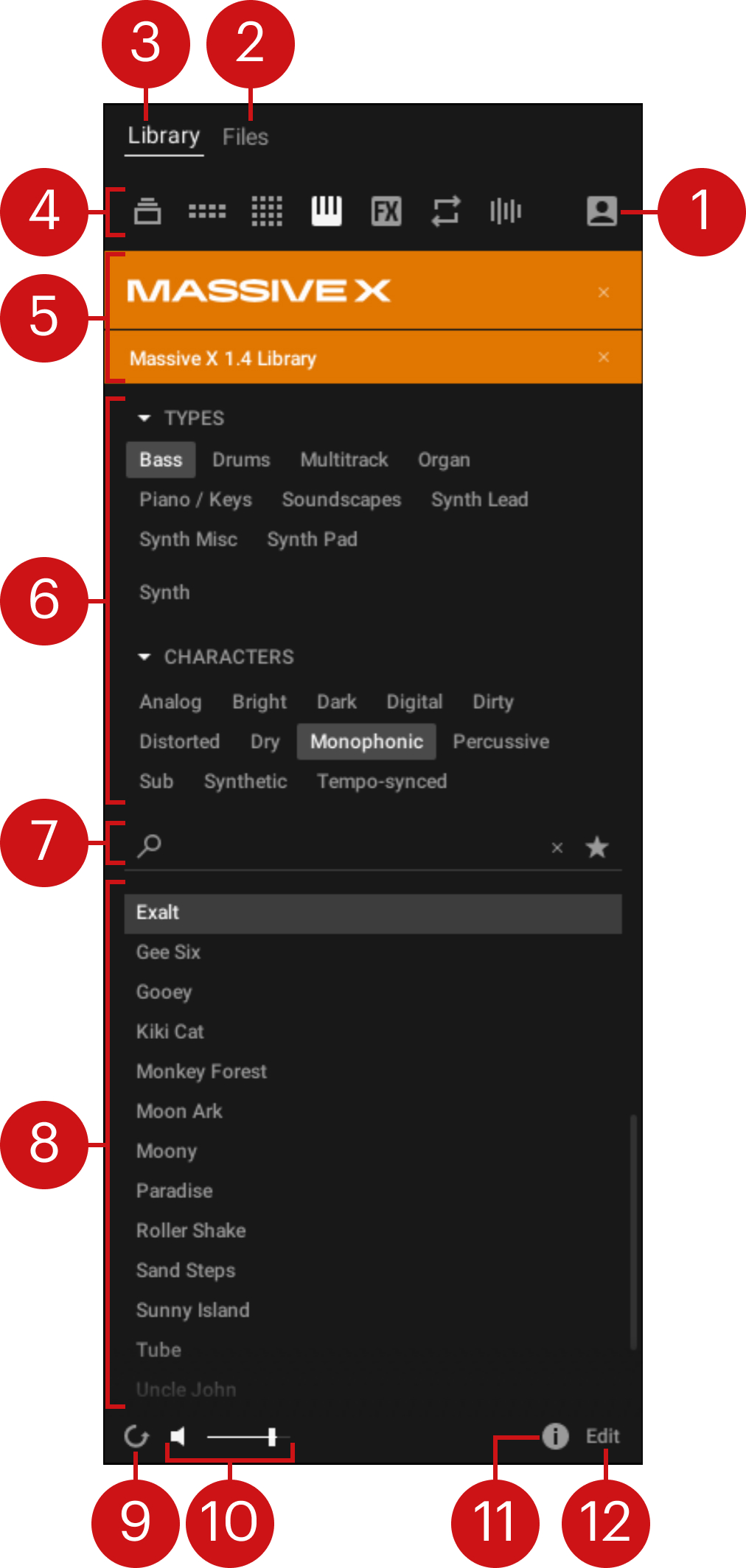Screen dimensions: 746x1568
Task: Select the Groups file type icon
Action: [x=207, y=211]
